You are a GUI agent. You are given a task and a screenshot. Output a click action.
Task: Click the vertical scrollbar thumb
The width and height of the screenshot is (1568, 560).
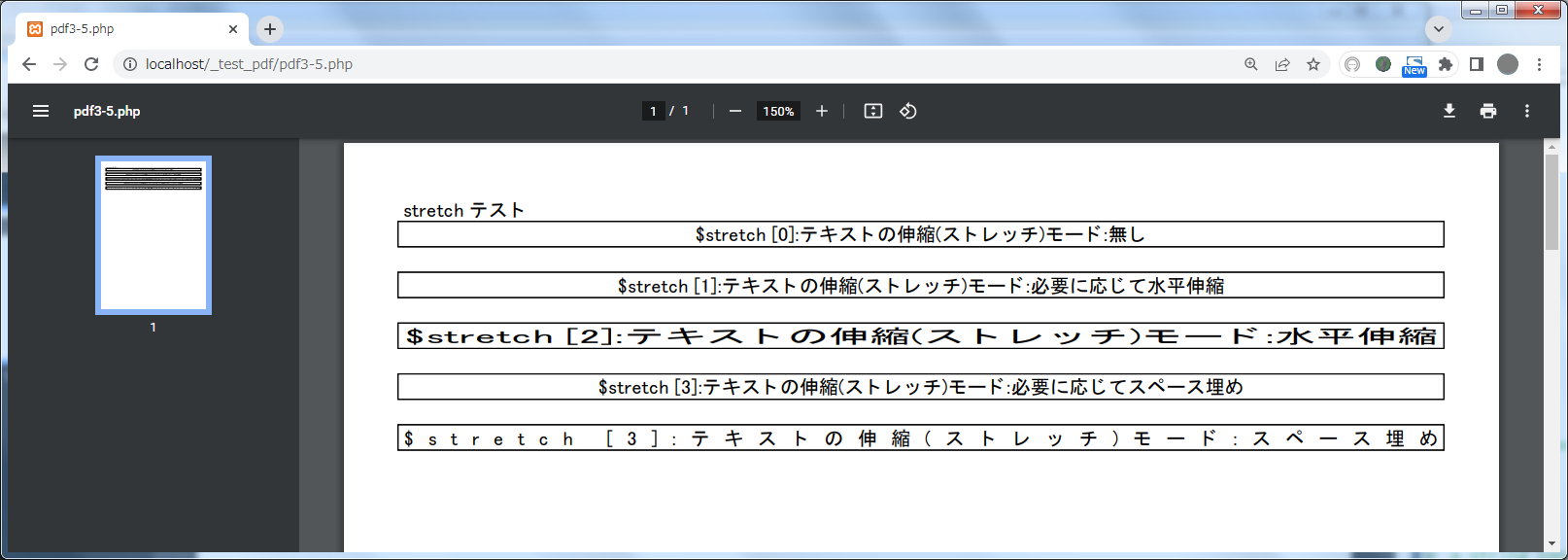click(1551, 202)
